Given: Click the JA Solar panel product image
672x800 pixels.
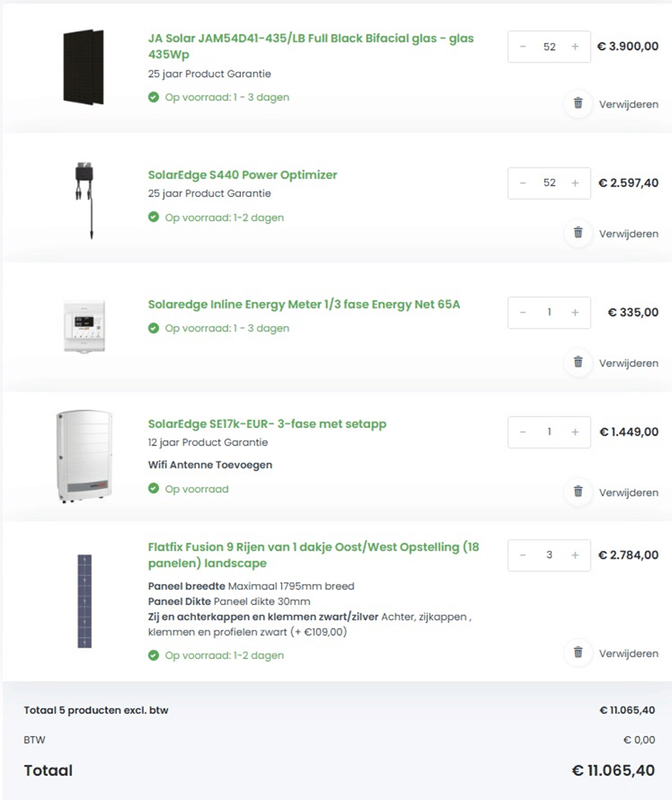Looking at the screenshot, I should pos(83,66).
